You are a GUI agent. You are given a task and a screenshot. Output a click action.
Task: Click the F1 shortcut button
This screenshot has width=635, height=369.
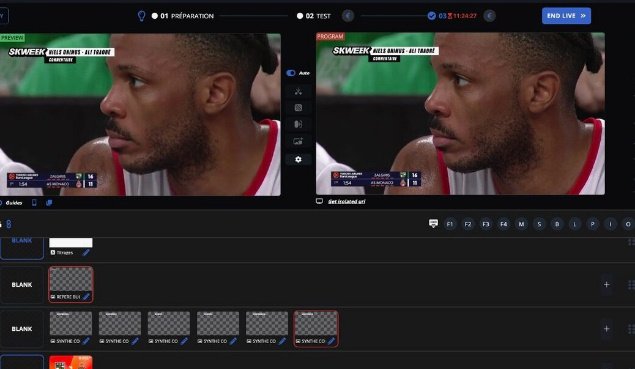450,224
